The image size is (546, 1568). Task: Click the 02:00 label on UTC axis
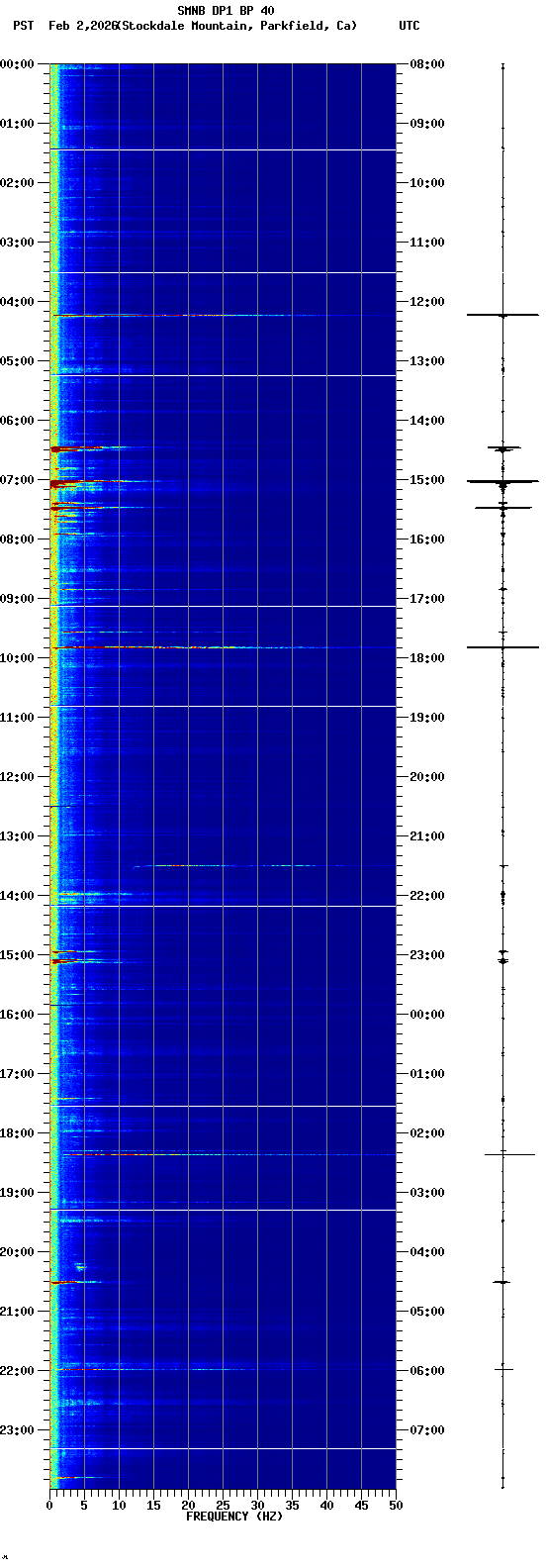(427, 1133)
